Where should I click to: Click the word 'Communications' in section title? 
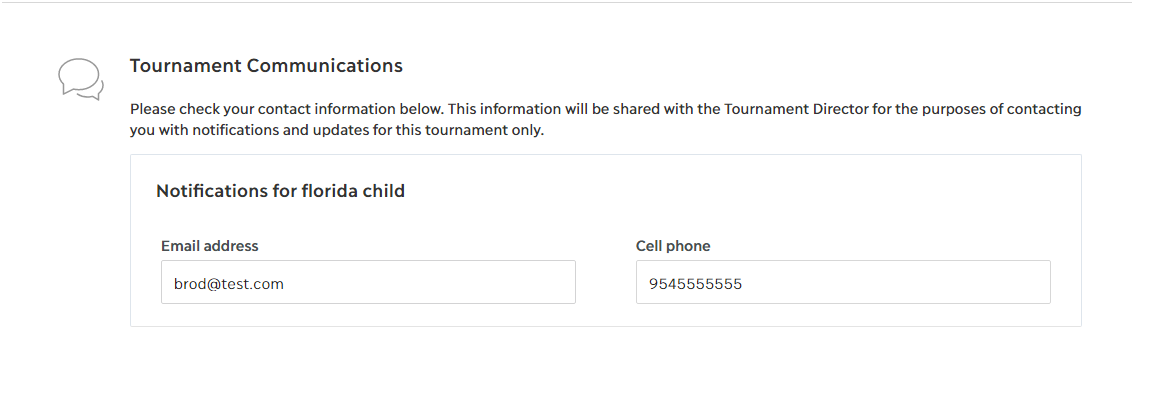point(324,66)
